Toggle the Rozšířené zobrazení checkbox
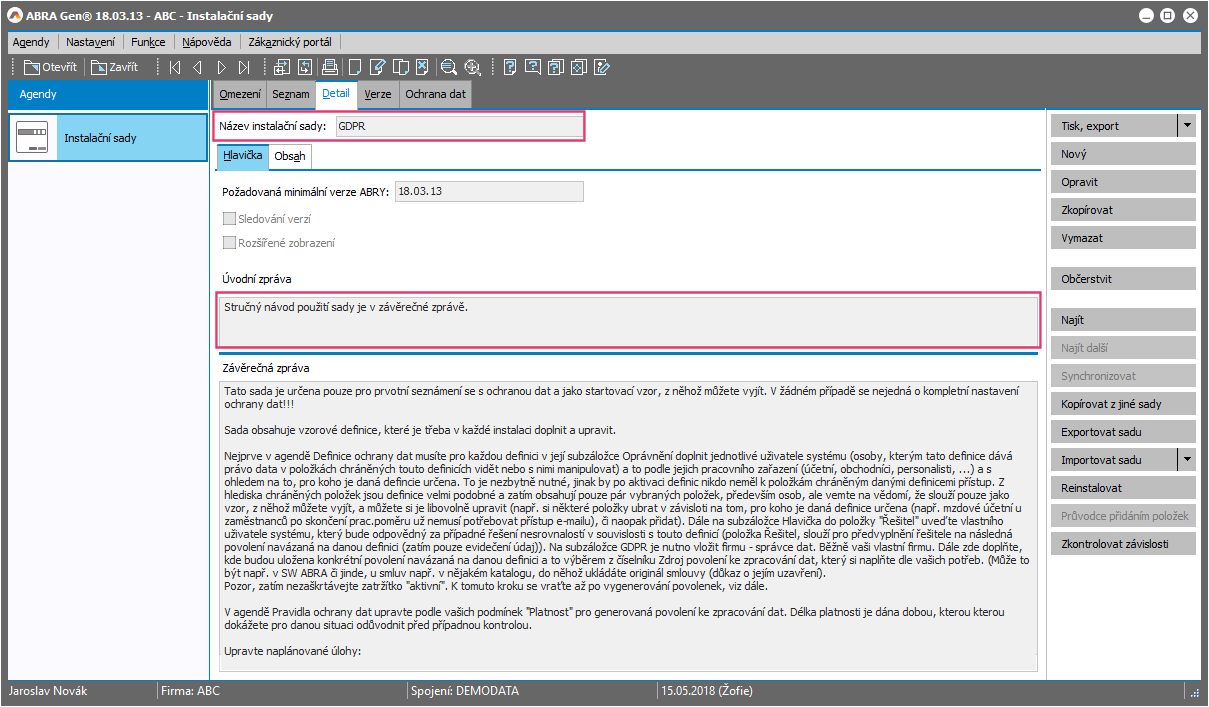Image resolution: width=1209 pixels, height=707 pixels. pos(230,243)
